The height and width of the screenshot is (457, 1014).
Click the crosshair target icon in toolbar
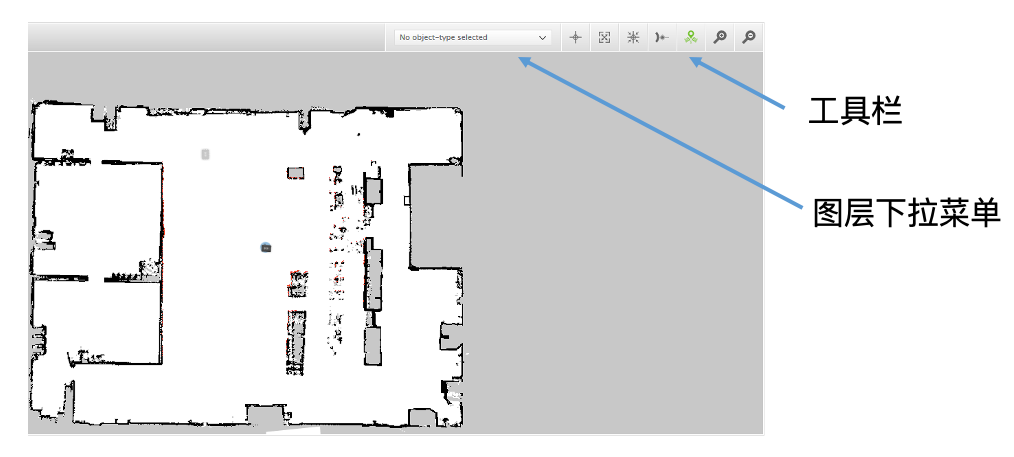pos(575,37)
